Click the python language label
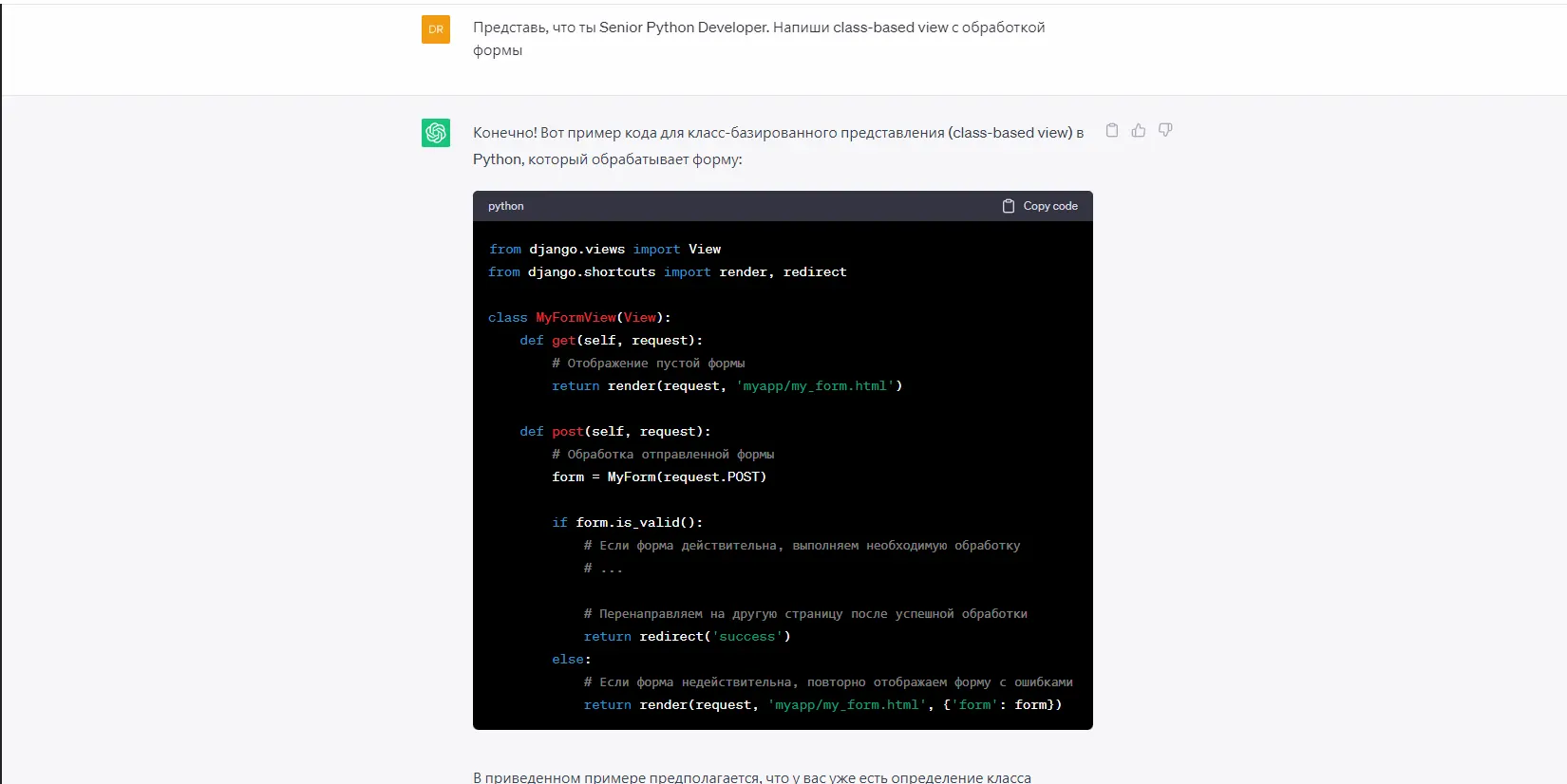Viewport: 1567px width, 784px height. 505,206
